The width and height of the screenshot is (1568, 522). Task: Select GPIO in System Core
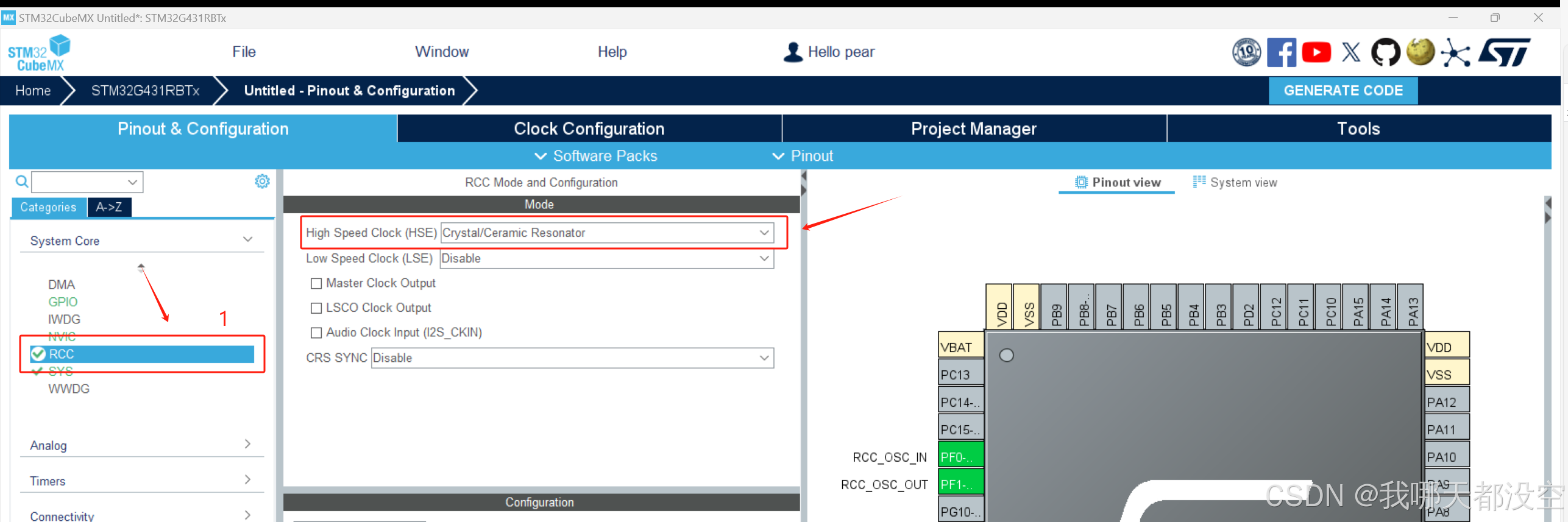click(x=63, y=302)
